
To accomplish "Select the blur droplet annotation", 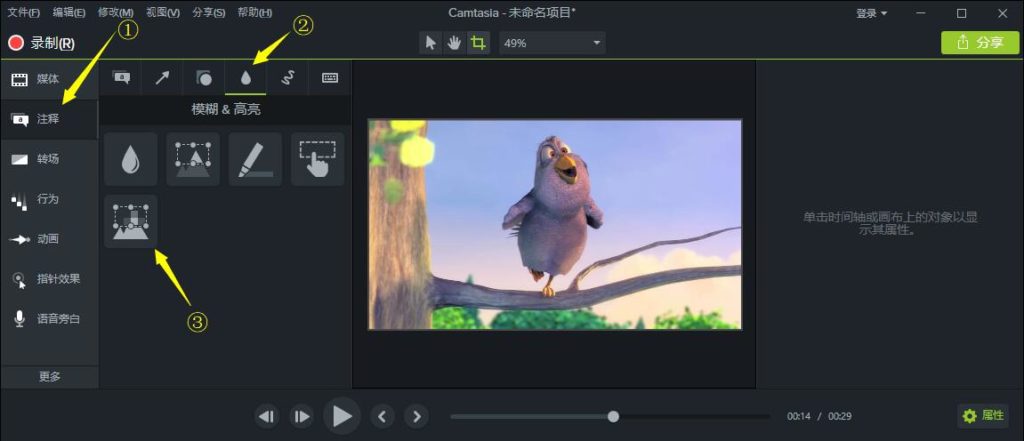I will pos(131,159).
